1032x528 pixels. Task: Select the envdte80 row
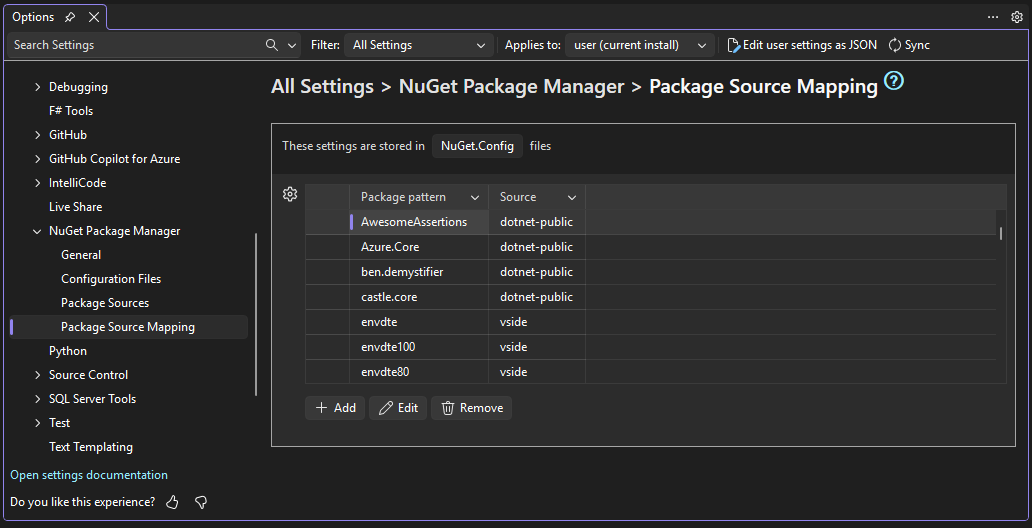click(x=650, y=371)
